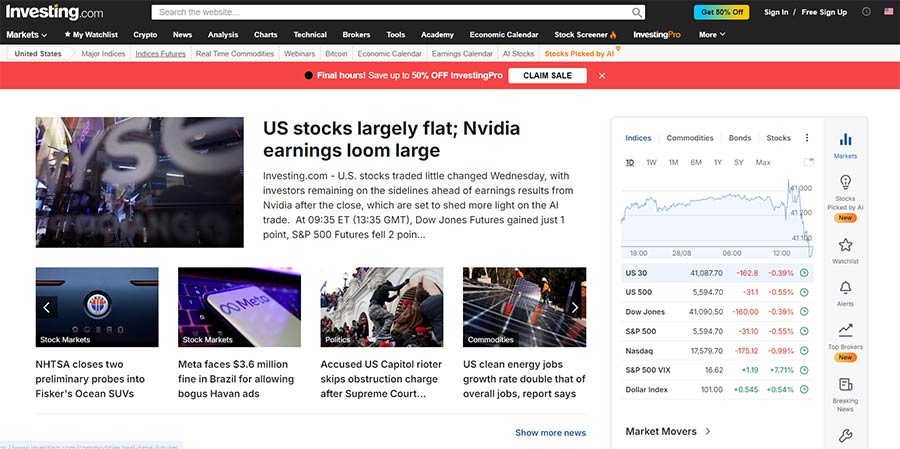Open orange Stocks Picked by AI link
Screen dimensions: 900x449
pos(579,53)
